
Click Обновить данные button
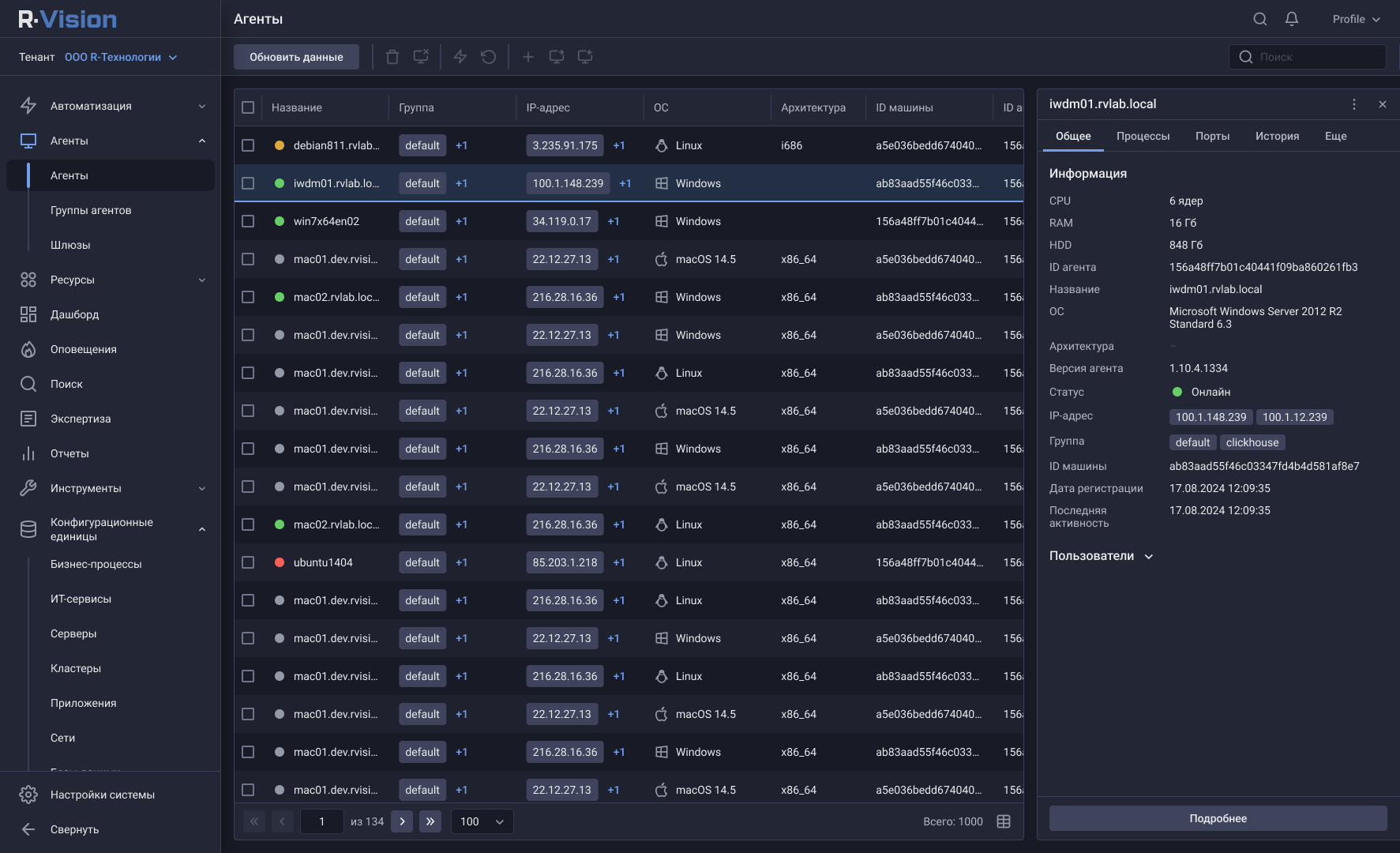296,57
